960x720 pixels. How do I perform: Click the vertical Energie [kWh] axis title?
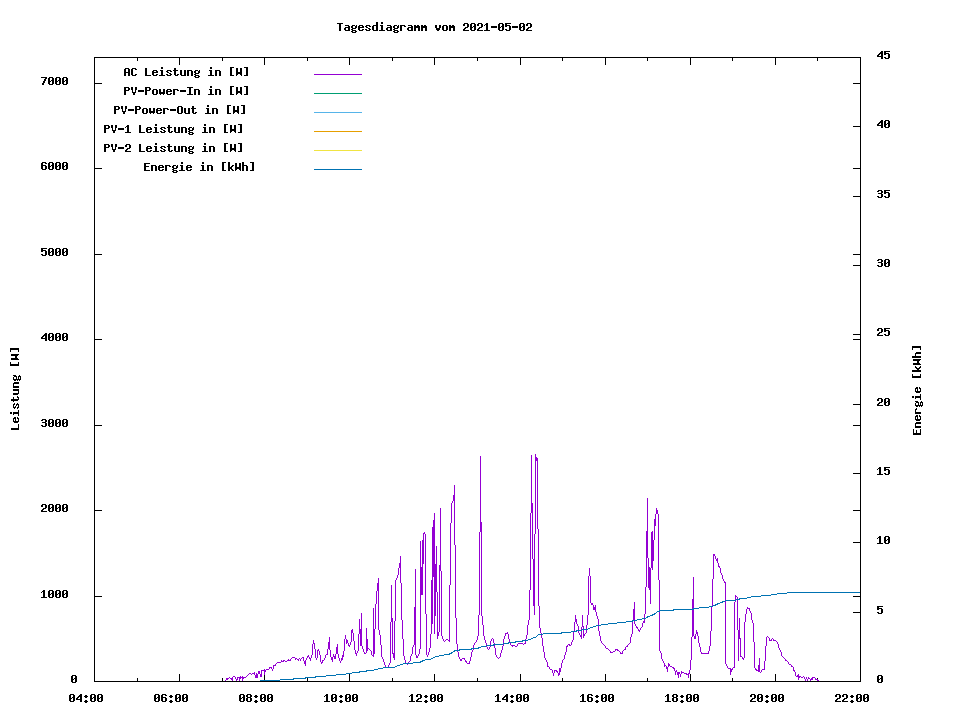click(x=918, y=390)
